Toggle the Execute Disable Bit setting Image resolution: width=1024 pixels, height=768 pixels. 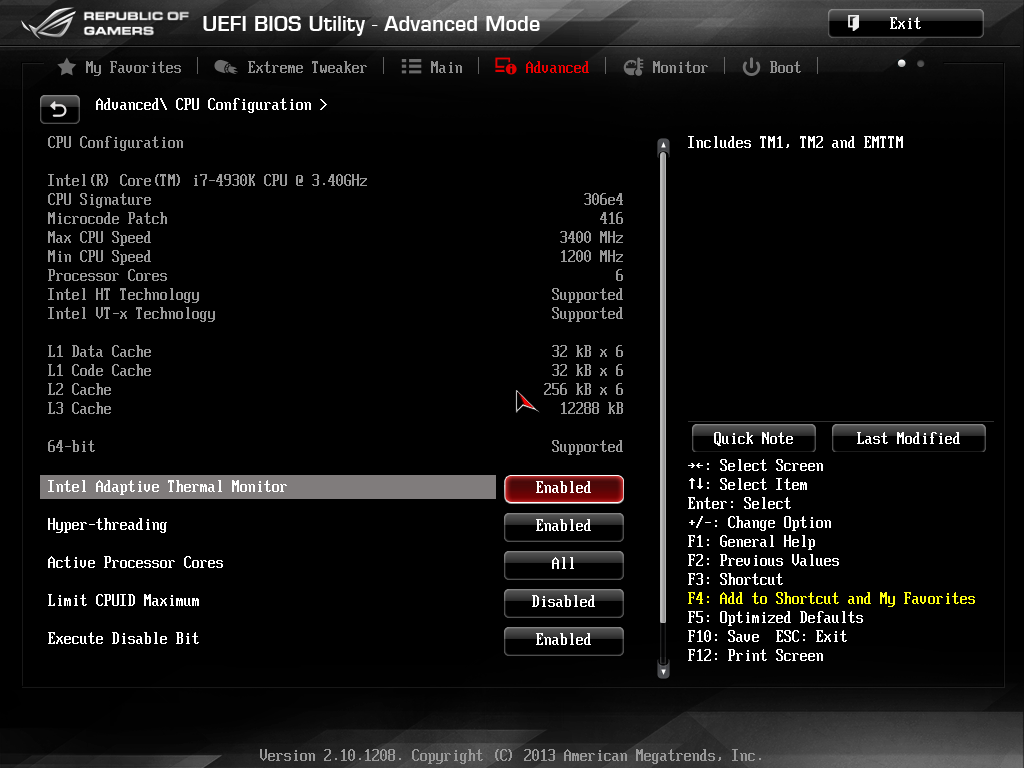pos(563,640)
